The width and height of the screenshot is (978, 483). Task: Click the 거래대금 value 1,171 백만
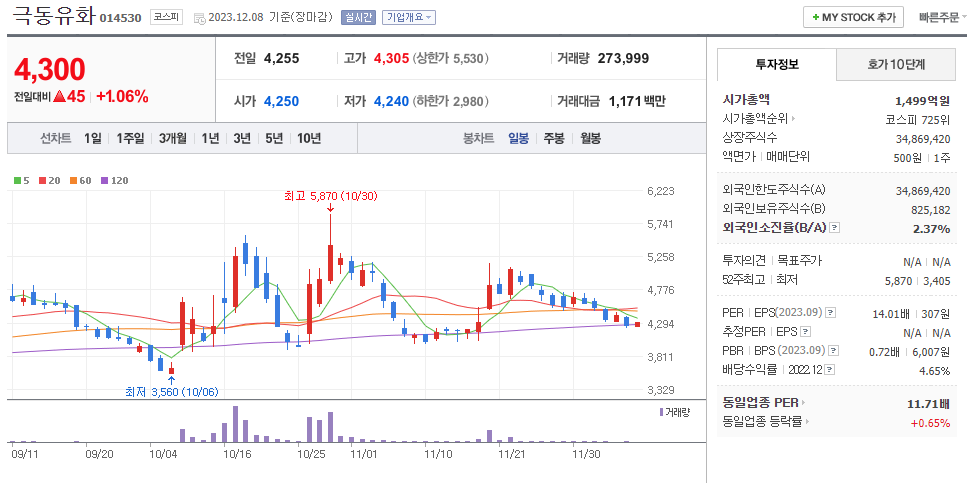click(637, 101)
